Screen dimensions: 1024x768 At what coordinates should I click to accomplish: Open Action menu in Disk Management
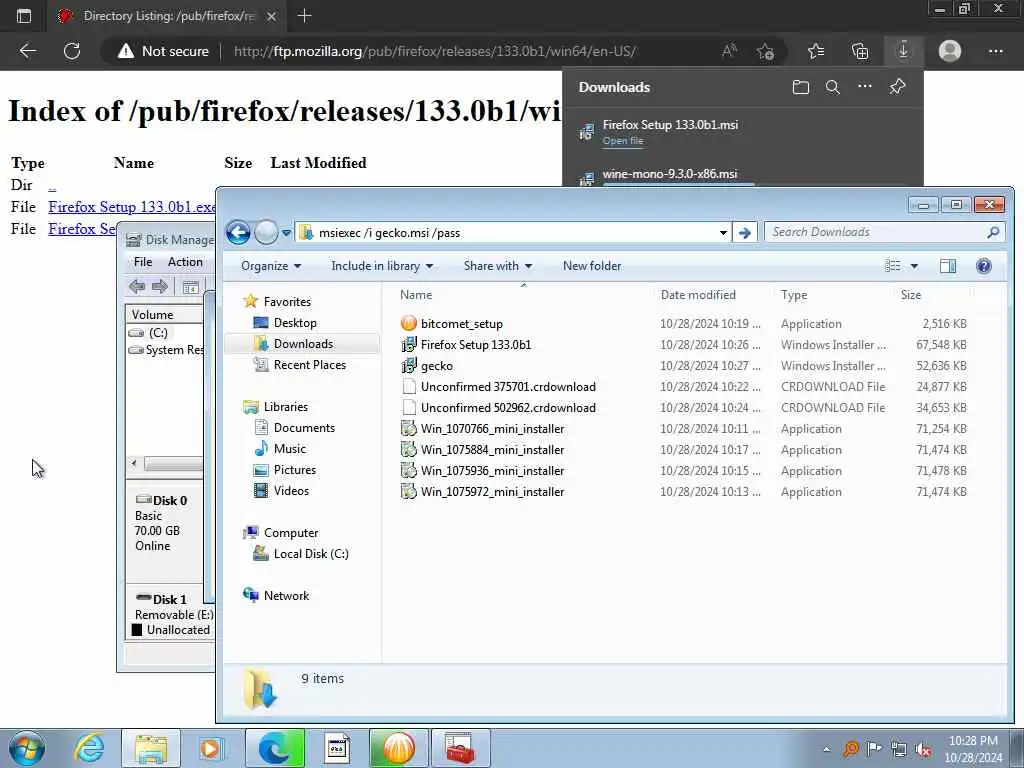pos(185,262)
